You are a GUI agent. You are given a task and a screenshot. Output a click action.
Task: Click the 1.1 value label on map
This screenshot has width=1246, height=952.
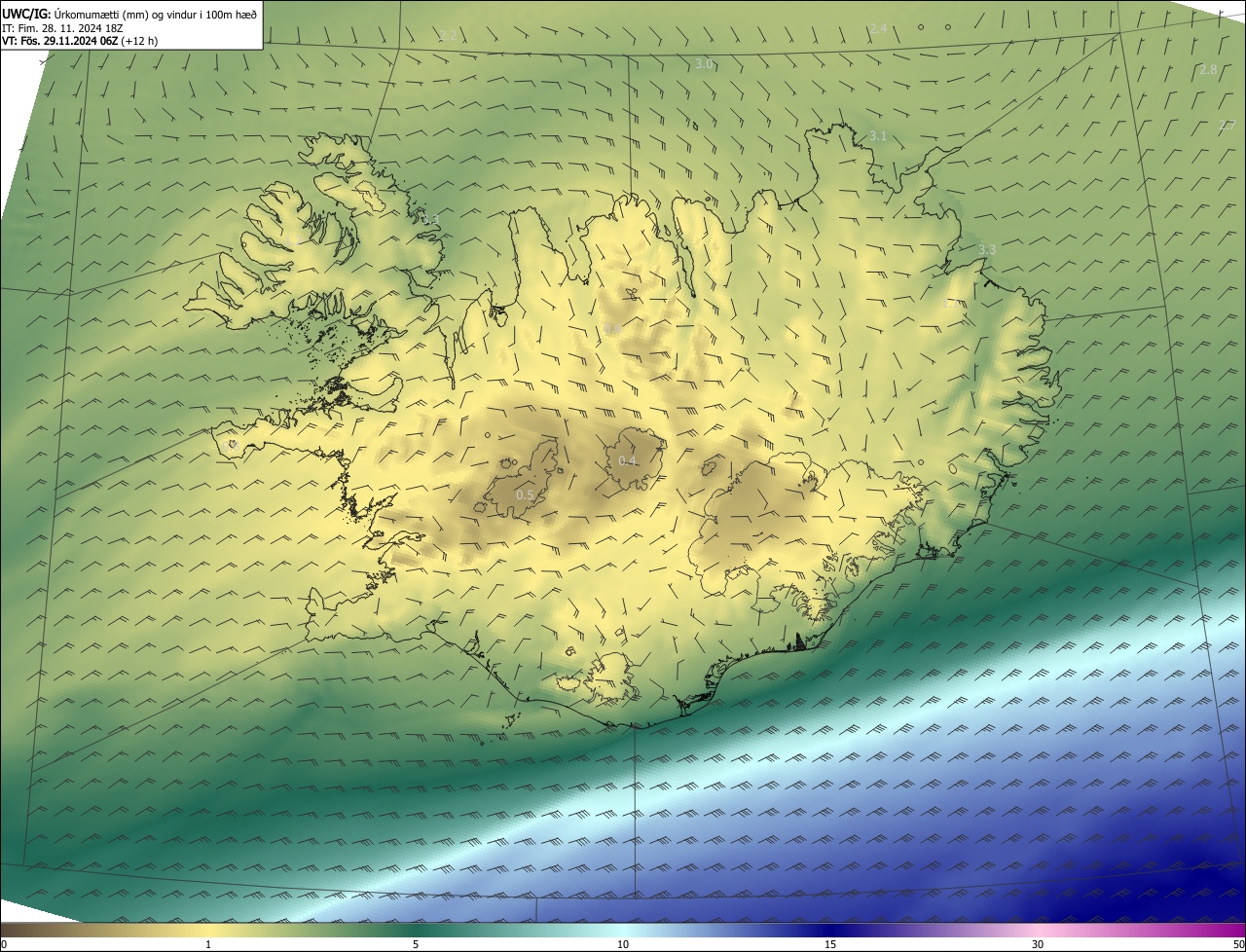click(x=950, y=304)
